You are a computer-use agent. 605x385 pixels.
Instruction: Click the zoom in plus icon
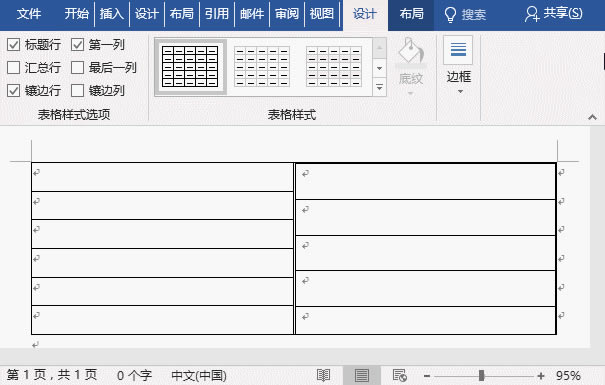[x=541, y=375]
